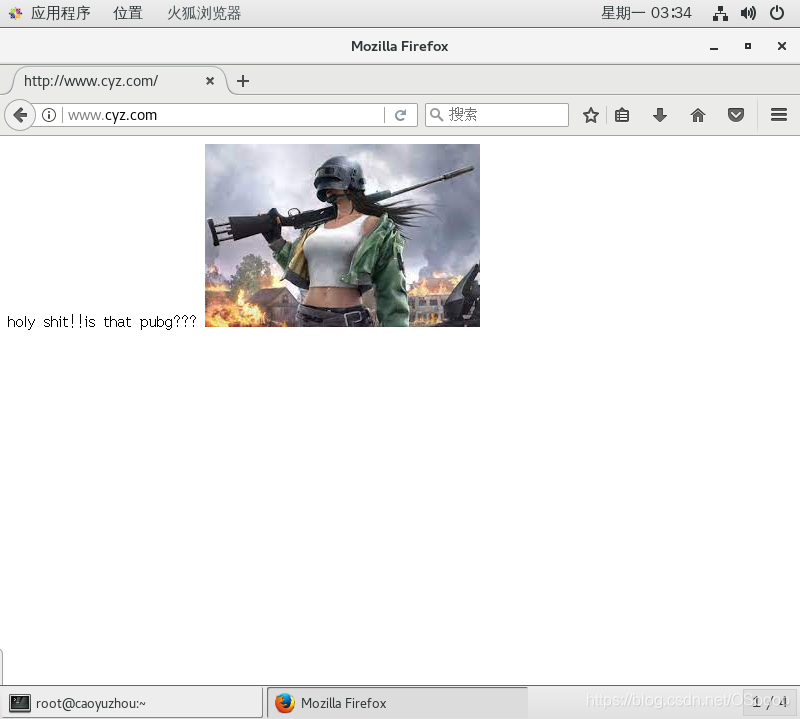
Task: Minimize the Mozilla Firefox window
Action: [x=714, y=47]
